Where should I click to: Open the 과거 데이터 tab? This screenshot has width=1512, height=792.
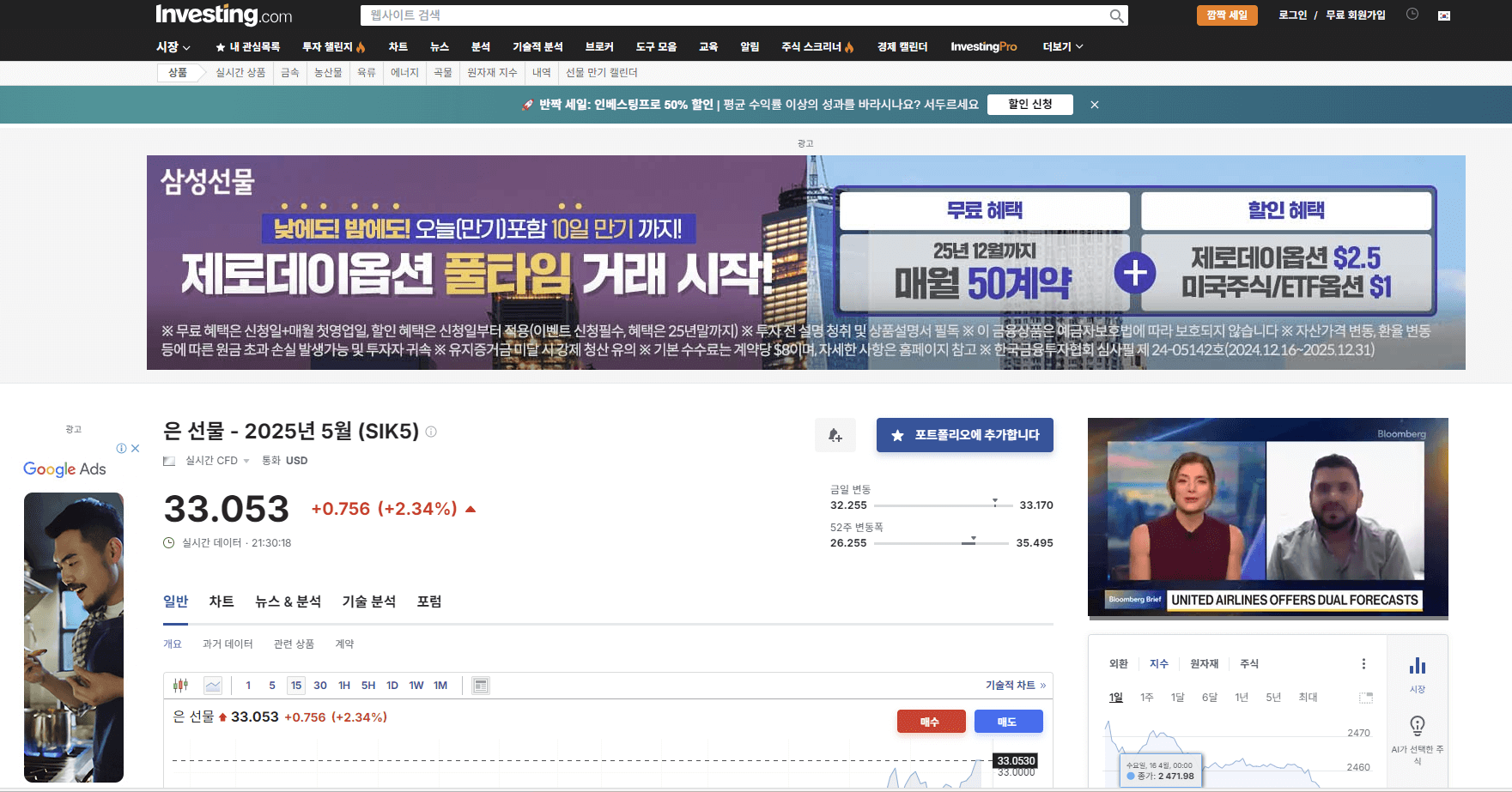[x=228, y=643]
